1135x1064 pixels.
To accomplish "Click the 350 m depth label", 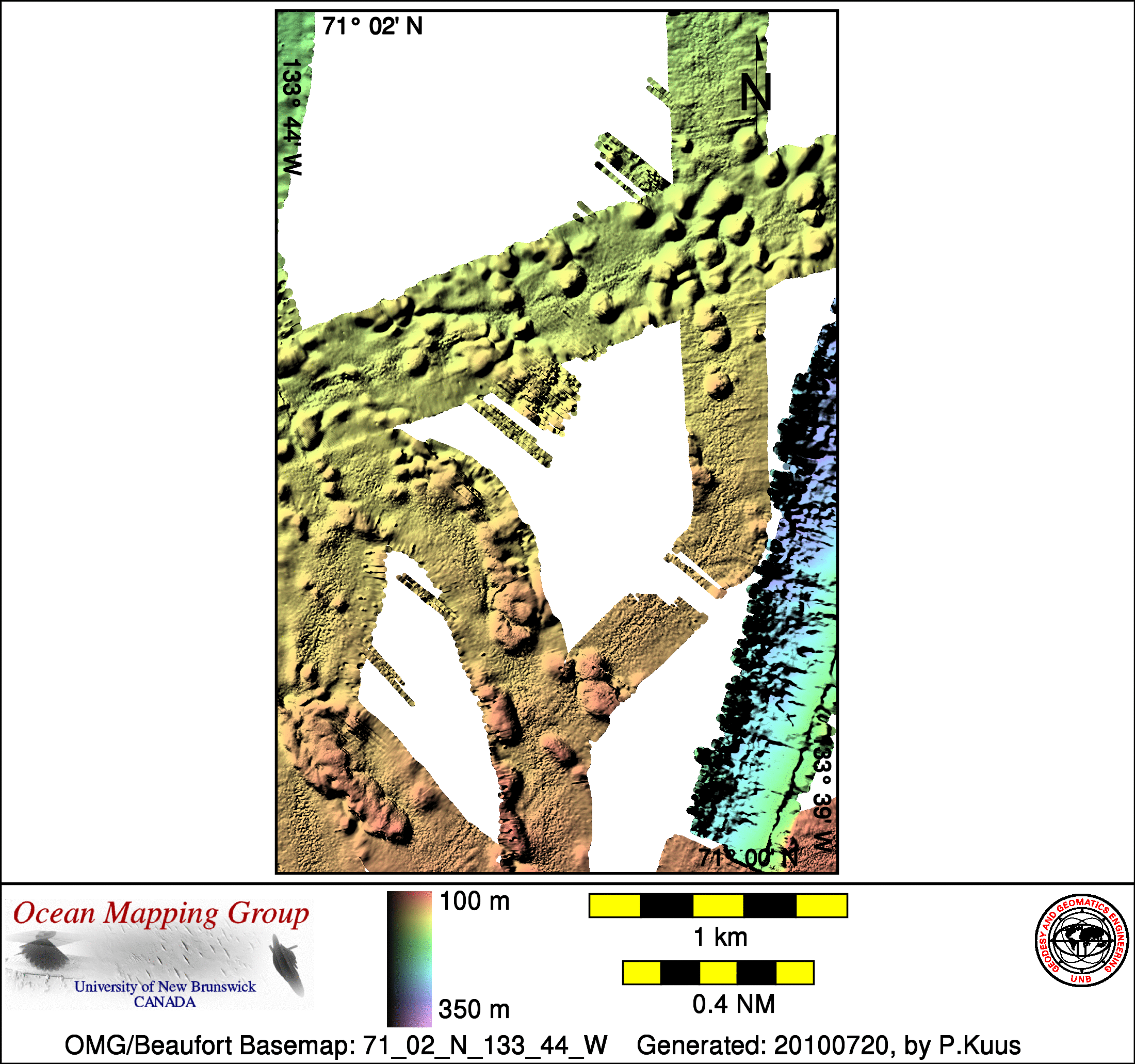I will tap(474, 1010).
